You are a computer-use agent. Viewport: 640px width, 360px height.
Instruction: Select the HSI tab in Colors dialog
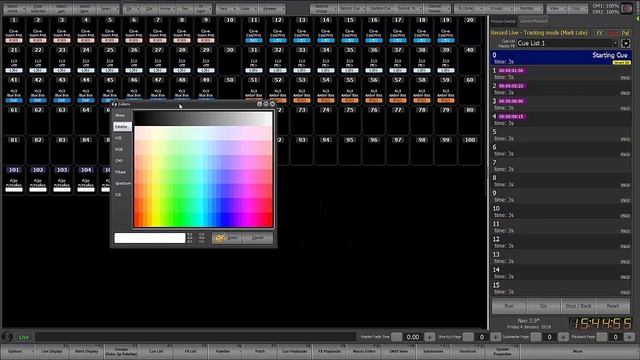pyautogui.click(x=122, y=138)
